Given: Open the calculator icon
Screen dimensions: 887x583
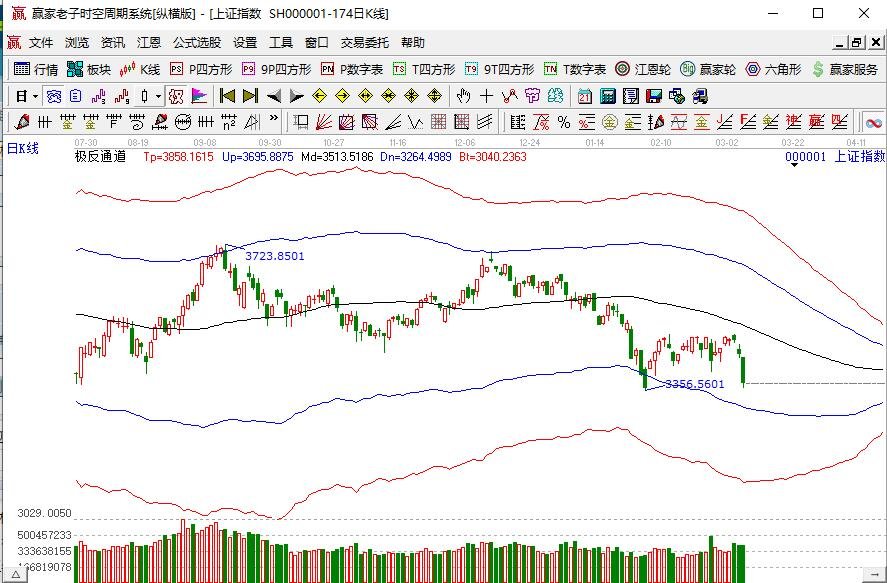Looking at the screenshot, I should point(608,96).
